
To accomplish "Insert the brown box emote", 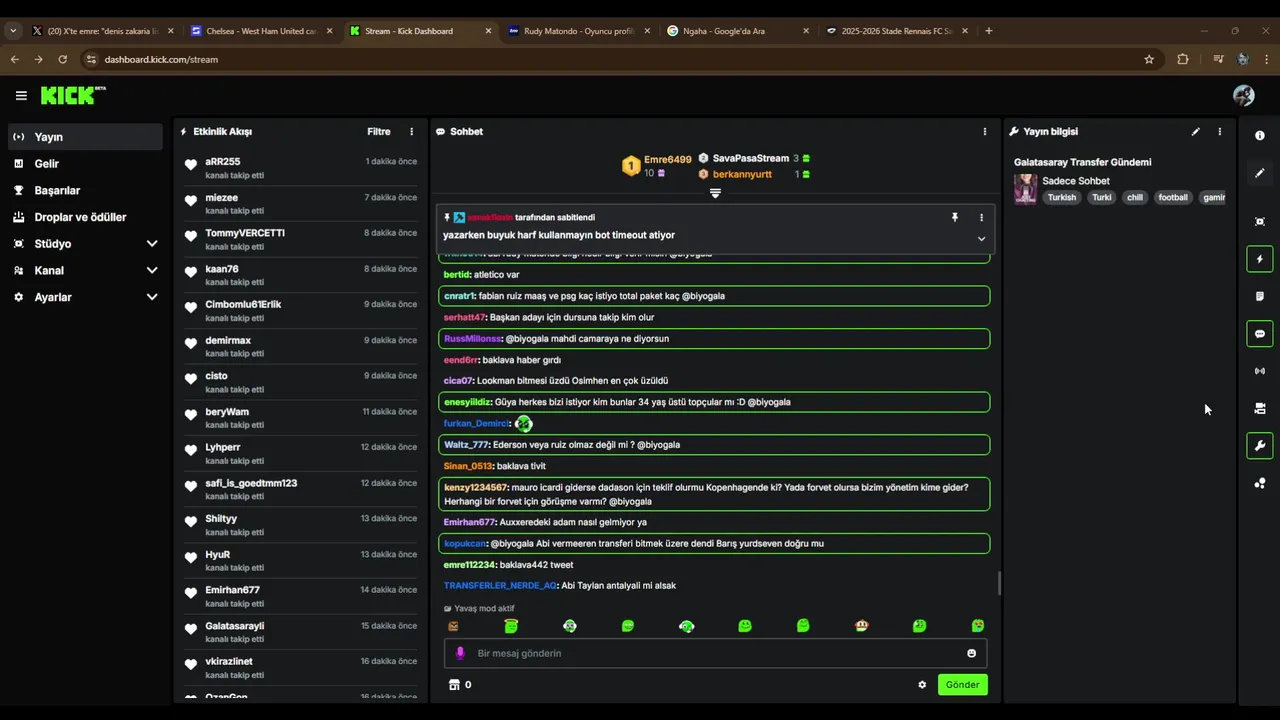I will tap(453, 626).
